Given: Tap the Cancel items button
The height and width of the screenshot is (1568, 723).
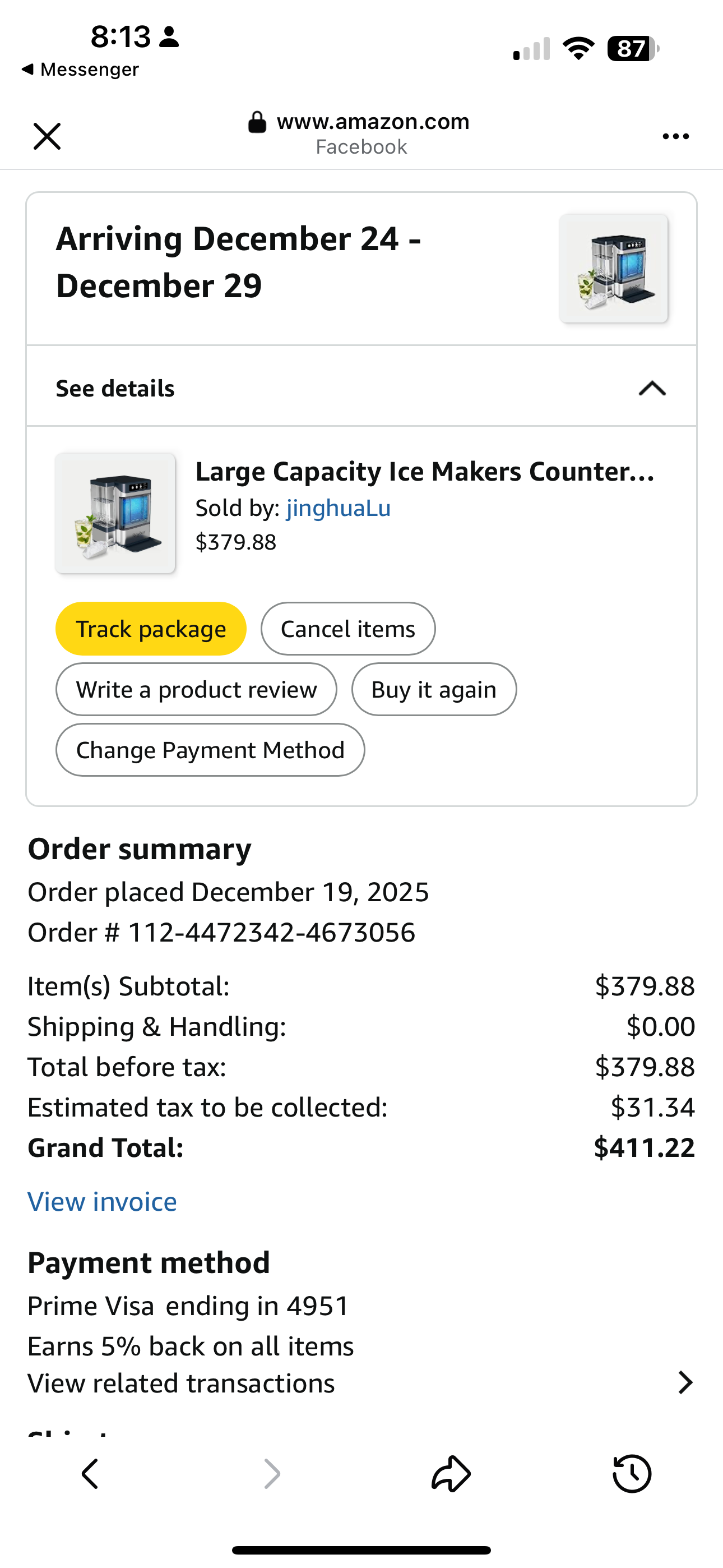Looking at the screenshot, I should (347, 629).
